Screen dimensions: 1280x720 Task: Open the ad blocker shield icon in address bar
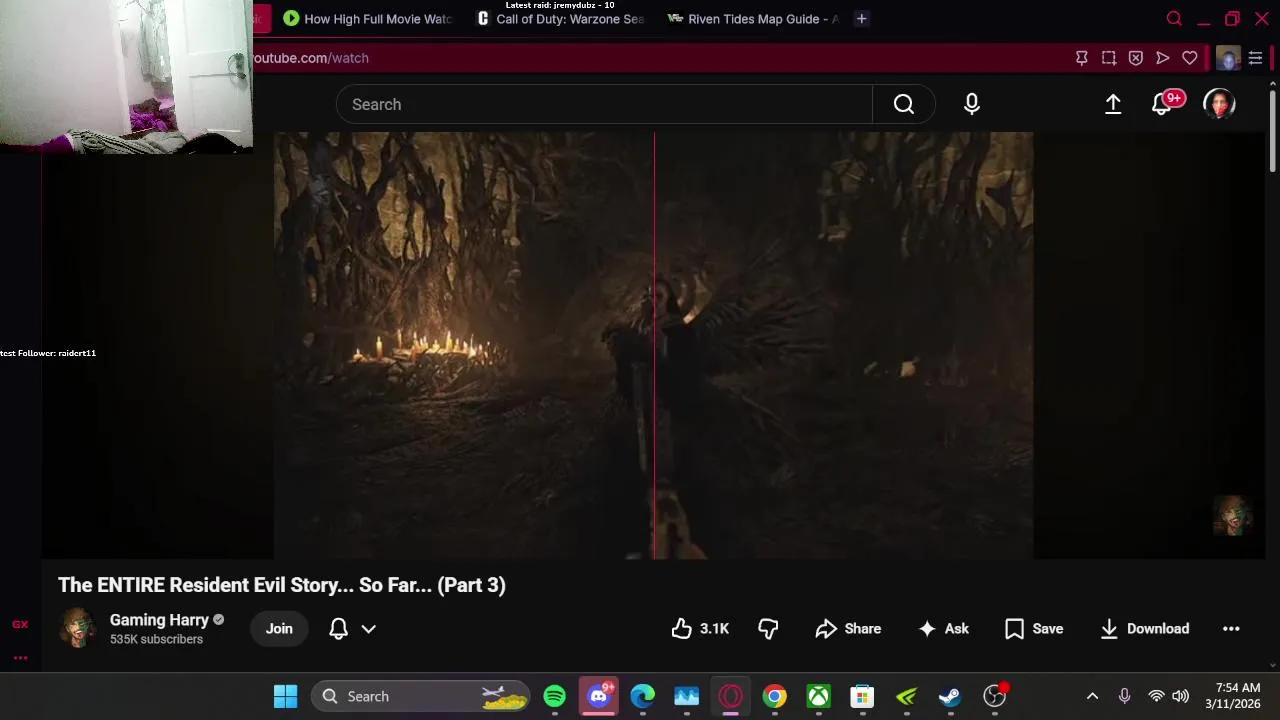1135,58
